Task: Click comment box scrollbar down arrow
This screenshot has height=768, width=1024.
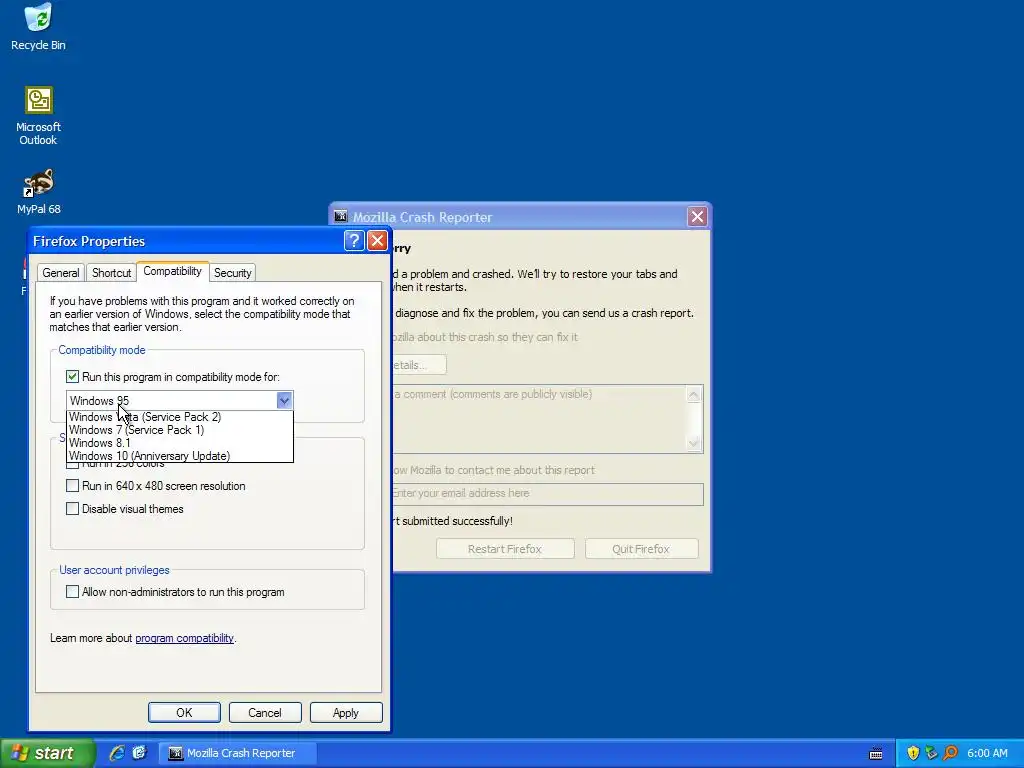Action: coord(694,443)
